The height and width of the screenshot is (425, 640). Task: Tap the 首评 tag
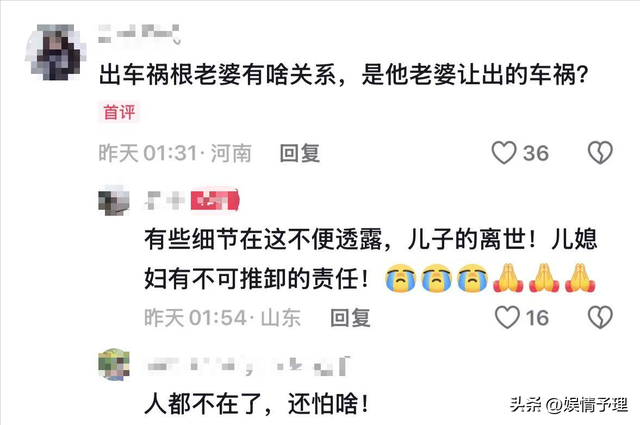click(x=119, y=112)
